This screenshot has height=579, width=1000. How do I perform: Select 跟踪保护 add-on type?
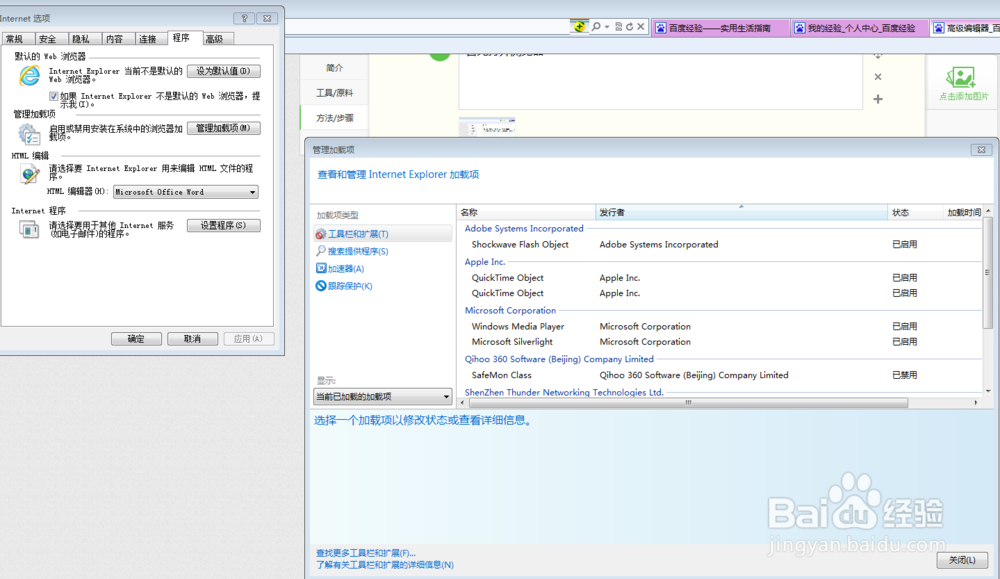344,286
